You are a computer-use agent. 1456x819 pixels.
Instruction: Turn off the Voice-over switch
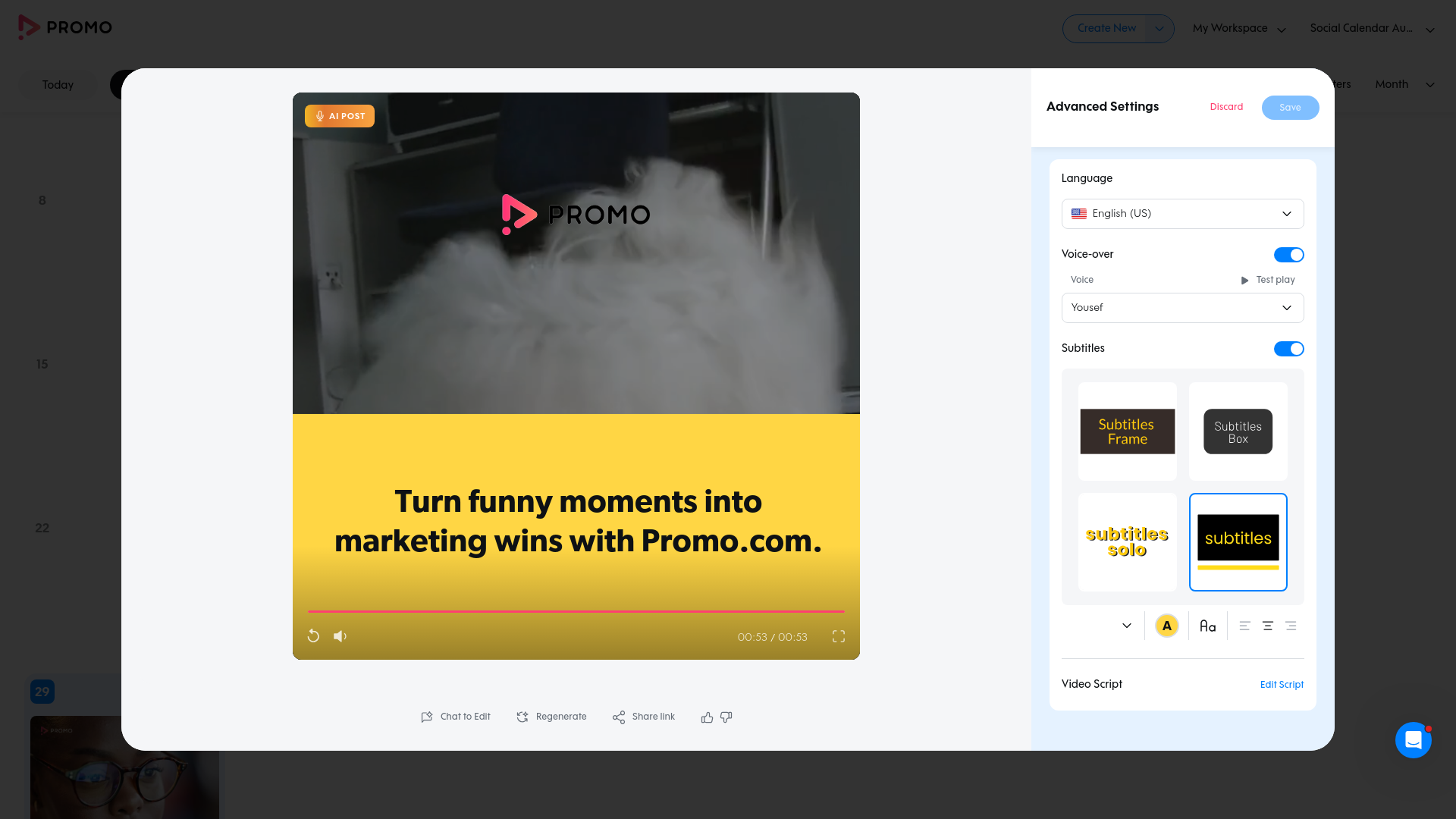(x=1288, y=255)
